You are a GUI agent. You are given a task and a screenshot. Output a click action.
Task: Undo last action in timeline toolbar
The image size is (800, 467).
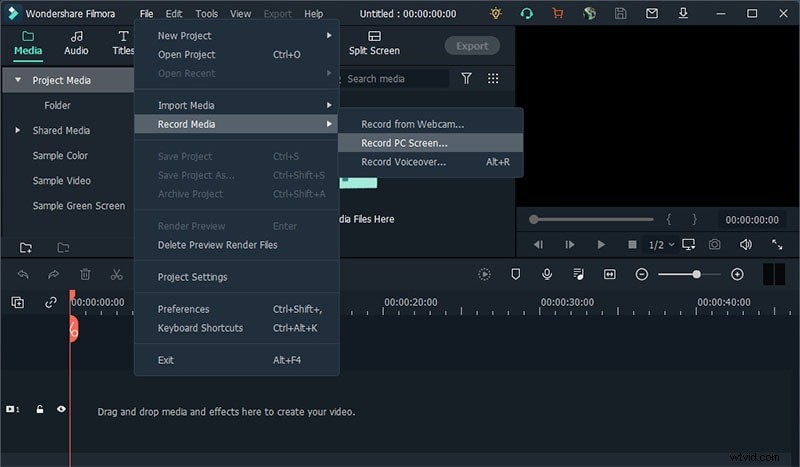pos(23,275)
